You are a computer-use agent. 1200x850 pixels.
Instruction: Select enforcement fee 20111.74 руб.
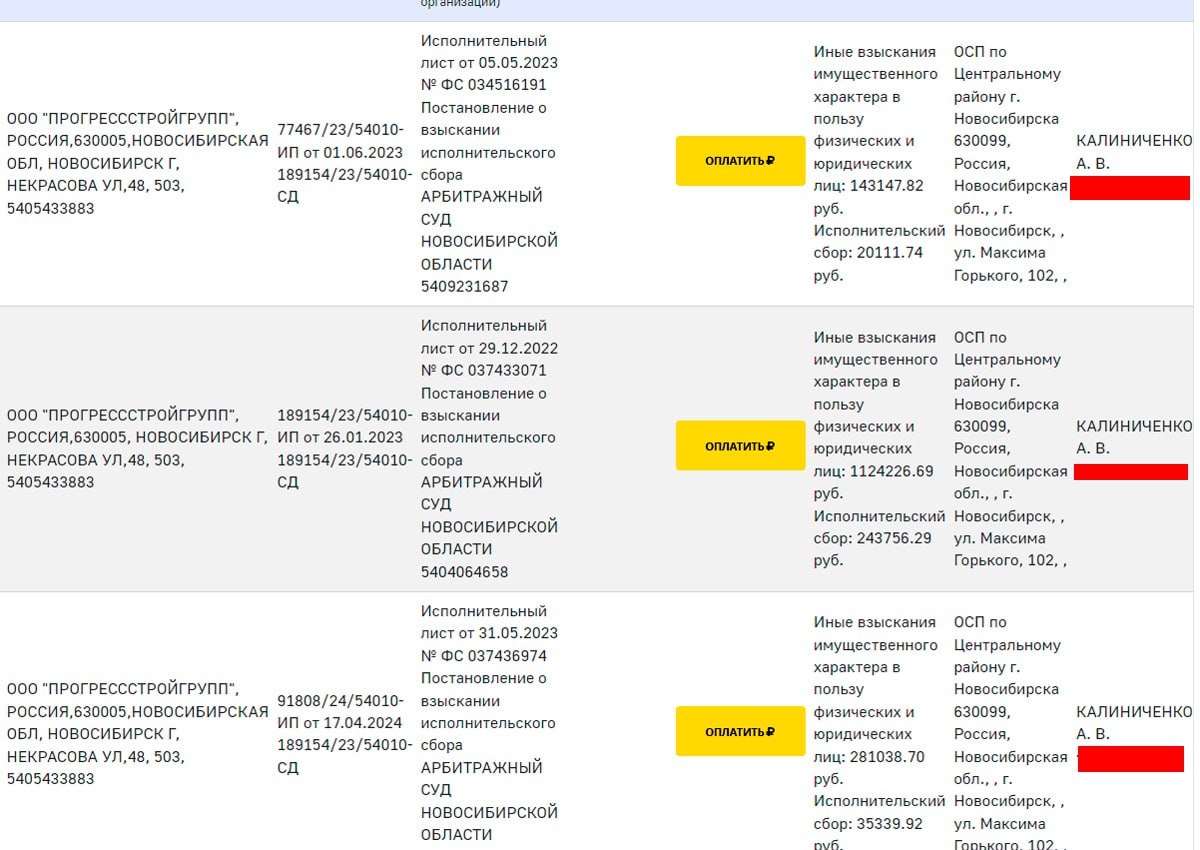[879, 252]
